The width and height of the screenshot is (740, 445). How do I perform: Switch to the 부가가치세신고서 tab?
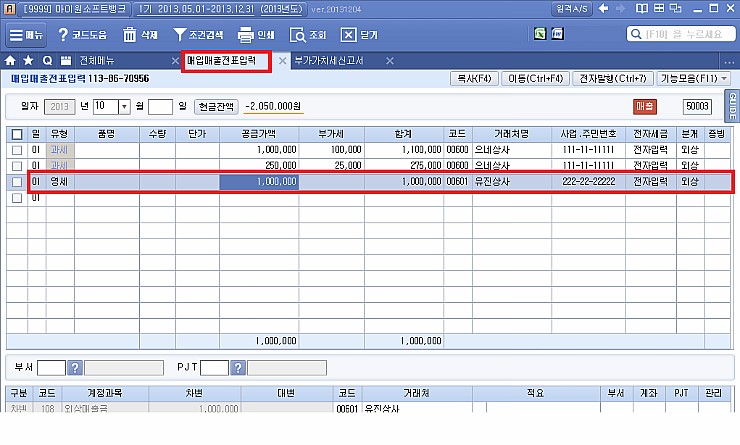point(329,61)
